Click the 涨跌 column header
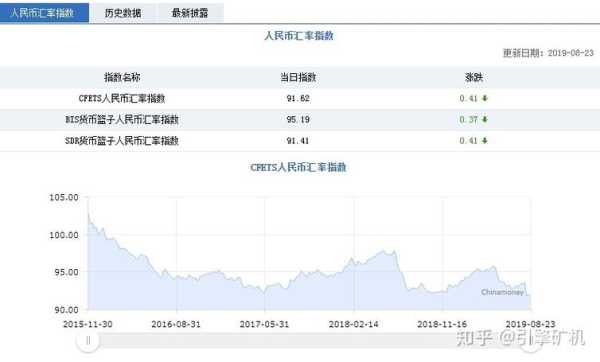 pos(474,77)
